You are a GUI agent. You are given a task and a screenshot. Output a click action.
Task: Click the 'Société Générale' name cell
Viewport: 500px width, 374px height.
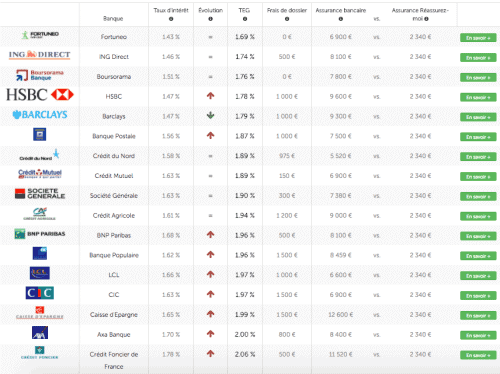coord(114,195)
